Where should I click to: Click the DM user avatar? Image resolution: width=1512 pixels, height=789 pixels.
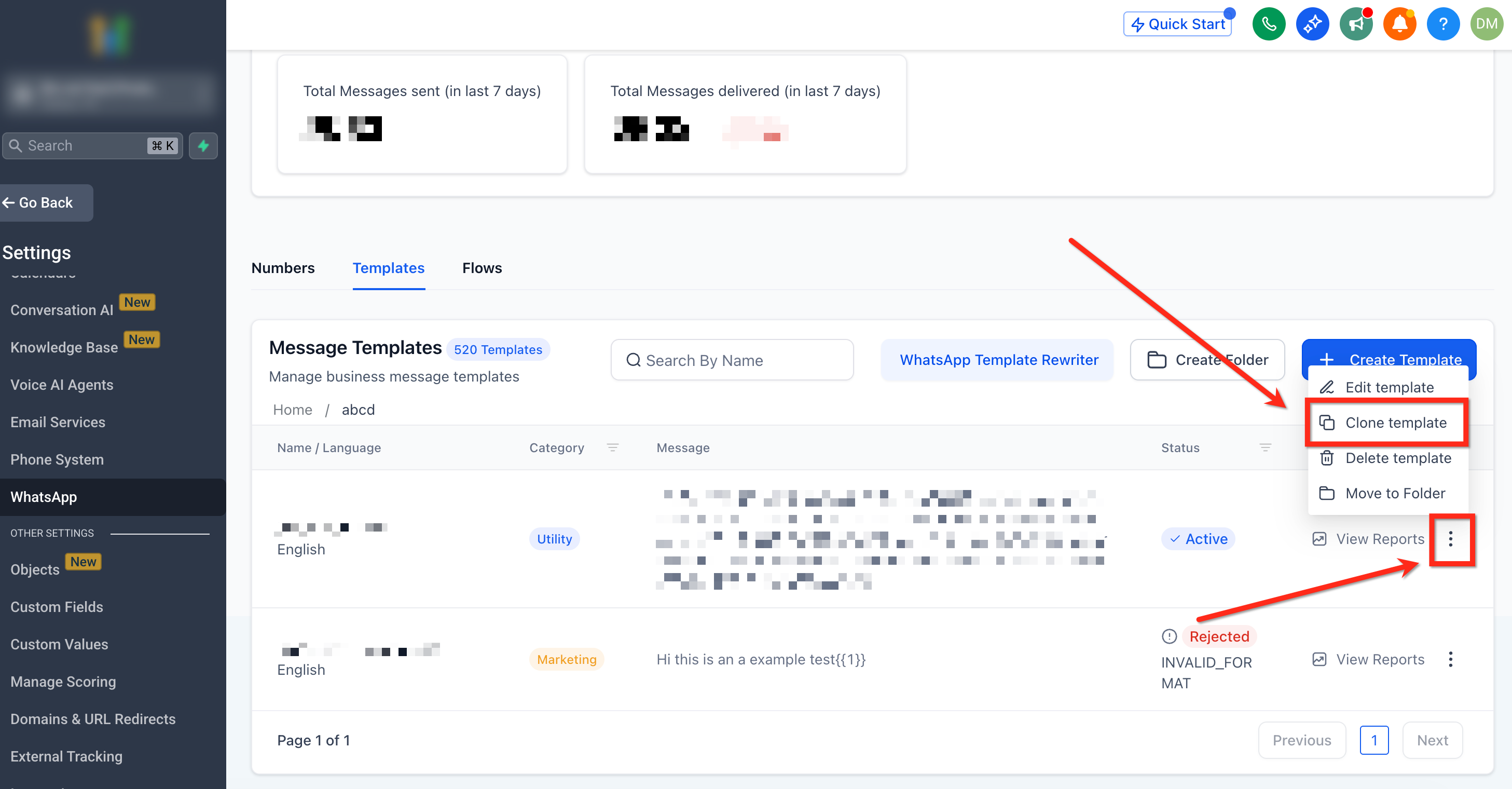(x=1486, y=24)
